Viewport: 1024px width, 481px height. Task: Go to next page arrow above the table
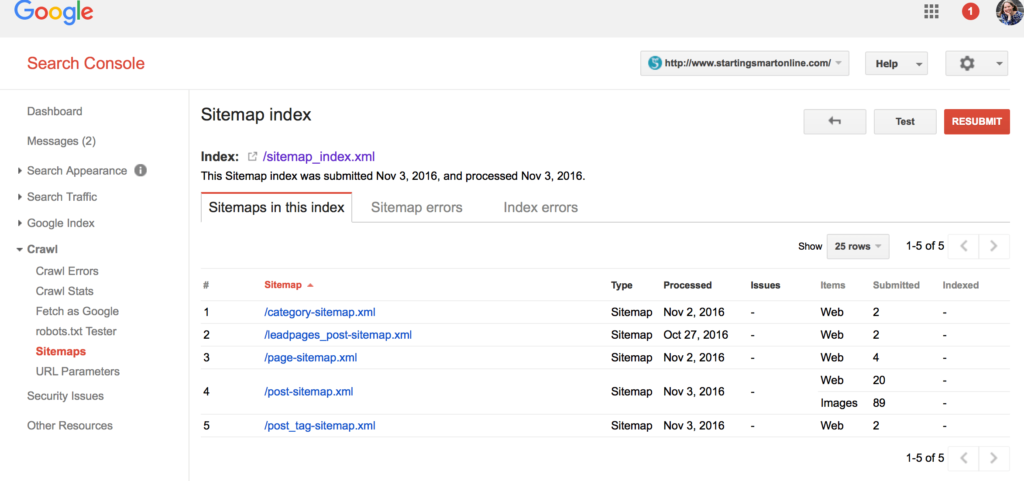pyautogui.click(x=994, y=246)
